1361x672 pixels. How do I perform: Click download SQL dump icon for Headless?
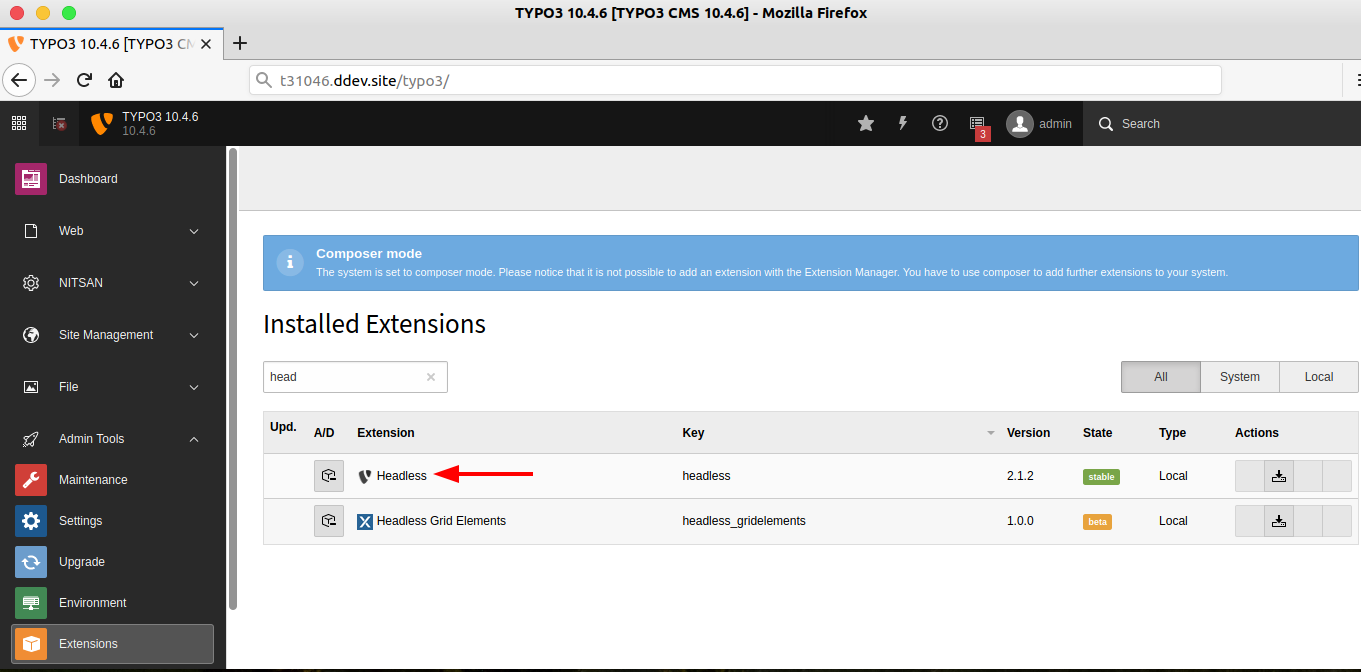1279,476
